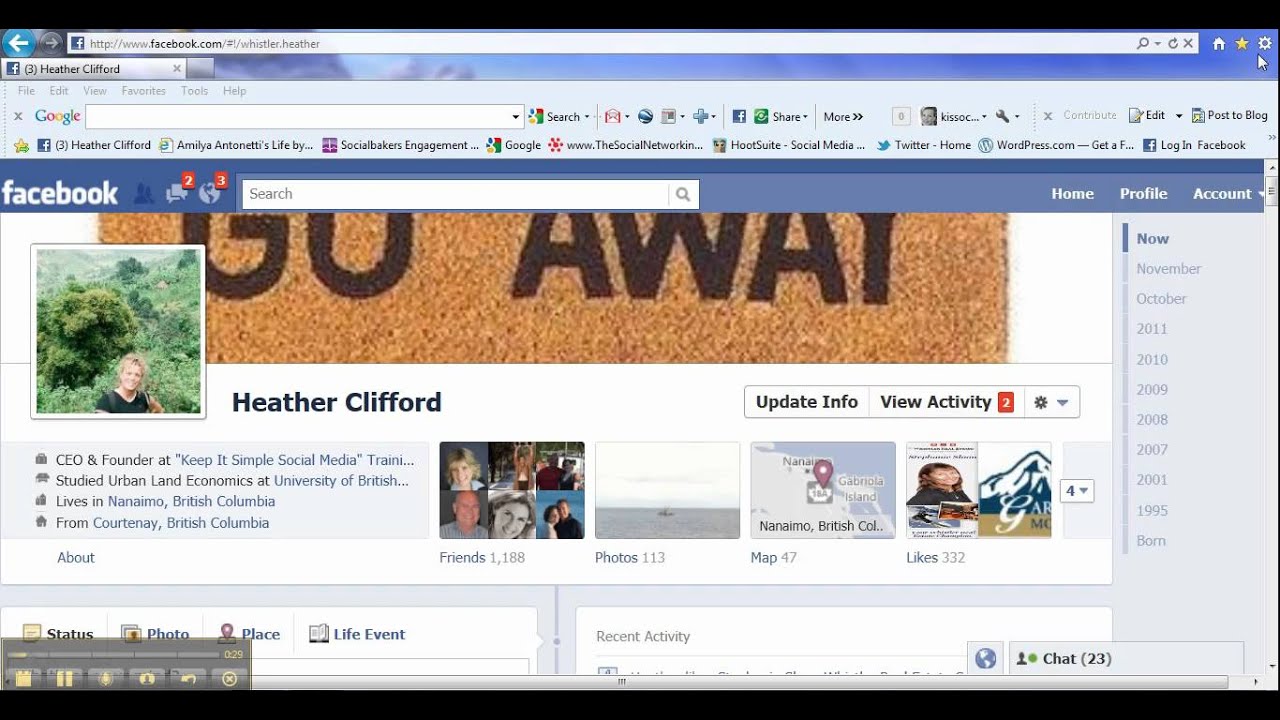This screenshot has width=1280, height=720.
Task: Open the Profile link
Action: pyautogui.click(x=1143, y=194)
